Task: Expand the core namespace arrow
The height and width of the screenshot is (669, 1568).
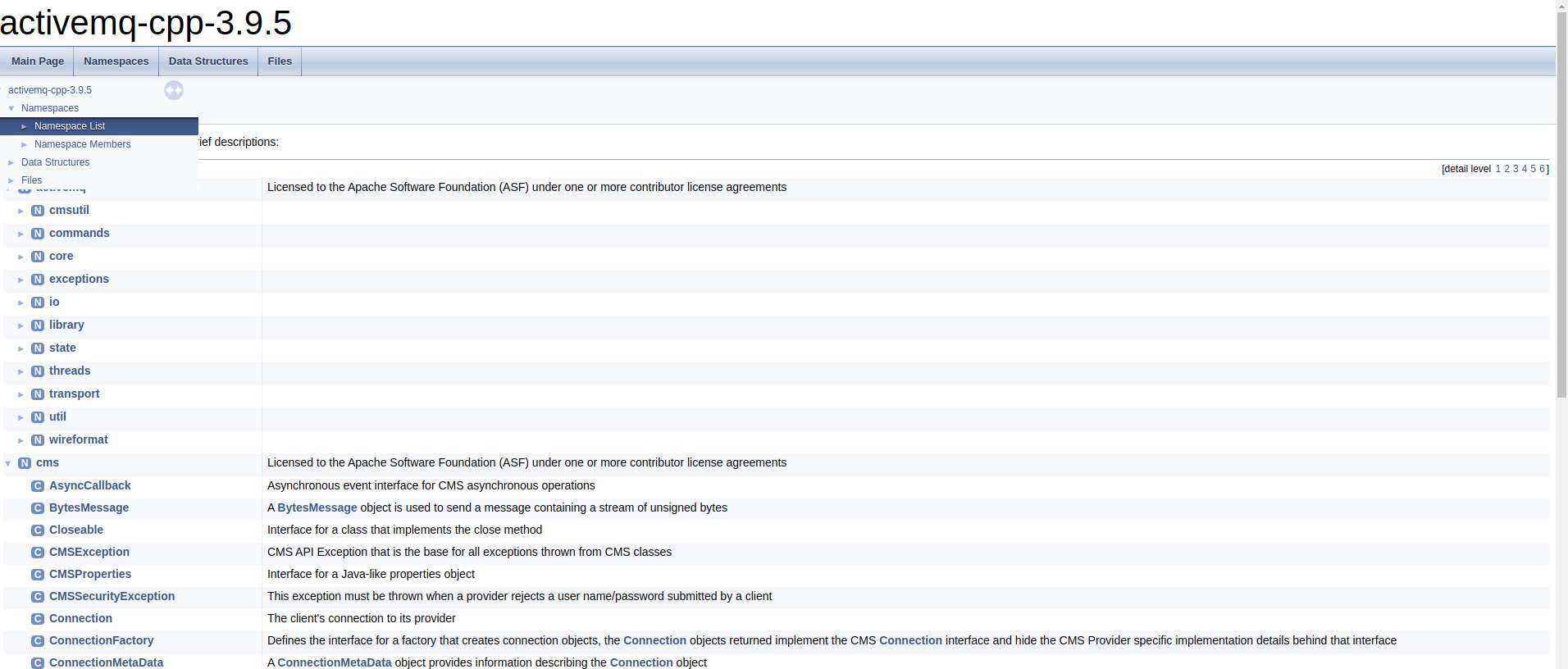Action: click(21, 257)
